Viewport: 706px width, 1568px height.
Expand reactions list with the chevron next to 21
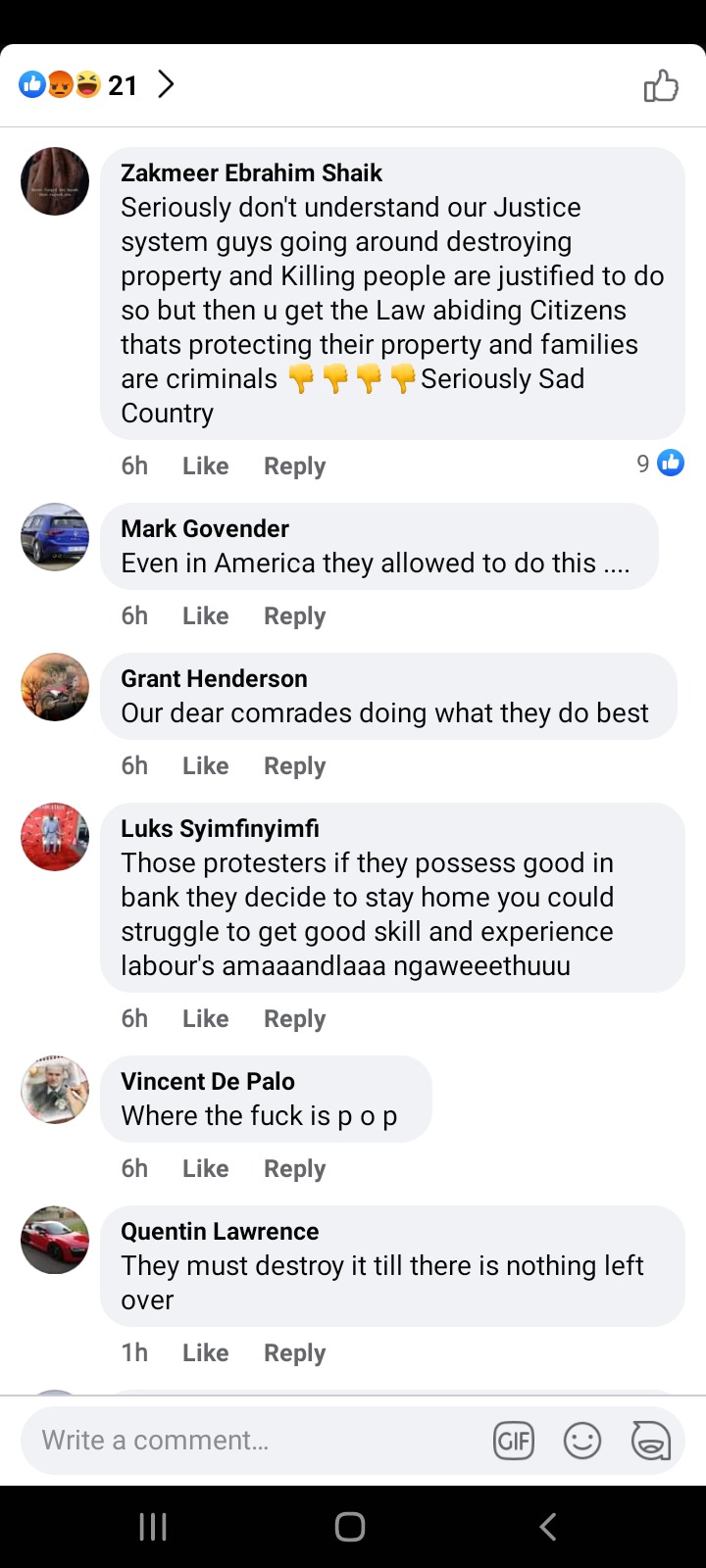(x=167, y=84)
